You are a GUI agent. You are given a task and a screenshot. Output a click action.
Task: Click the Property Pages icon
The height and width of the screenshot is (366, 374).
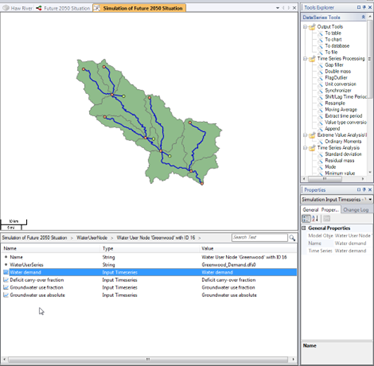[327, 219]
